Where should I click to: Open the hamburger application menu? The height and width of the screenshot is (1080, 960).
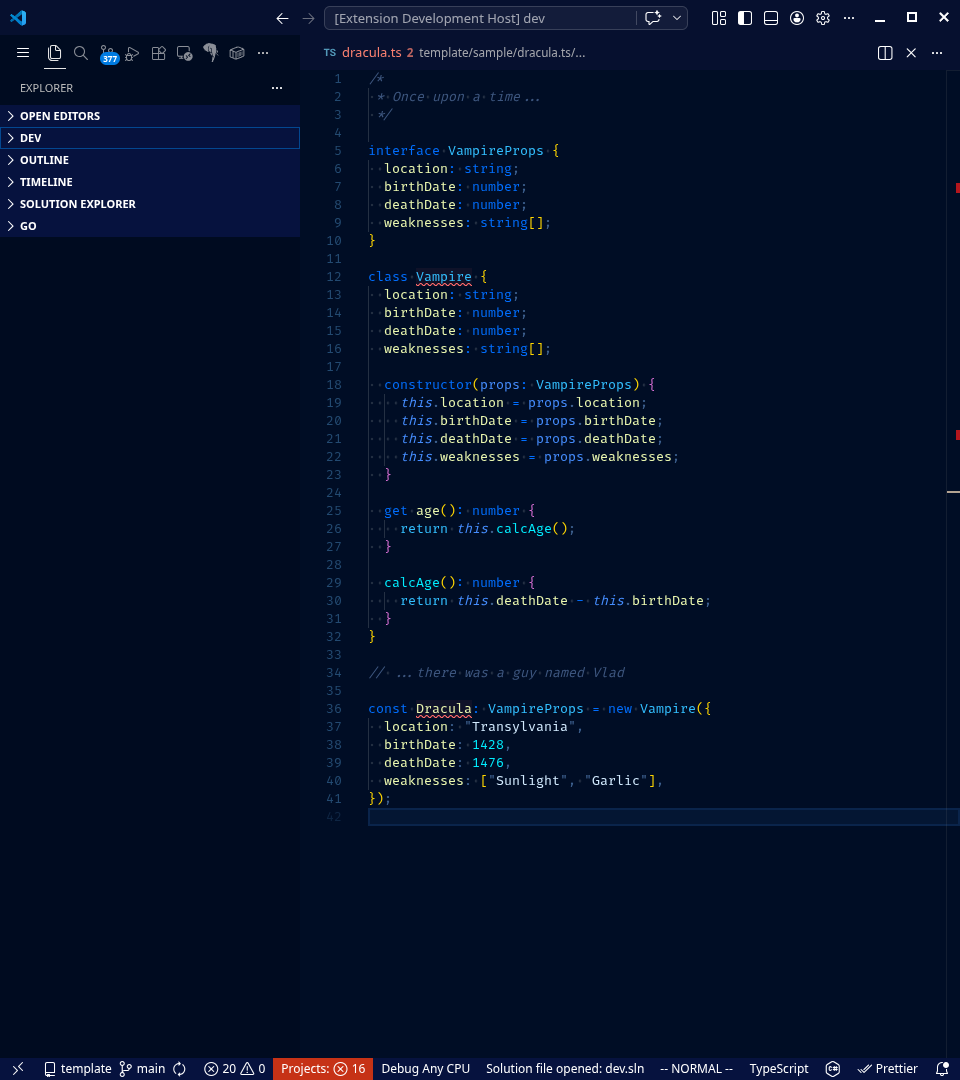[x=23, y=53]
